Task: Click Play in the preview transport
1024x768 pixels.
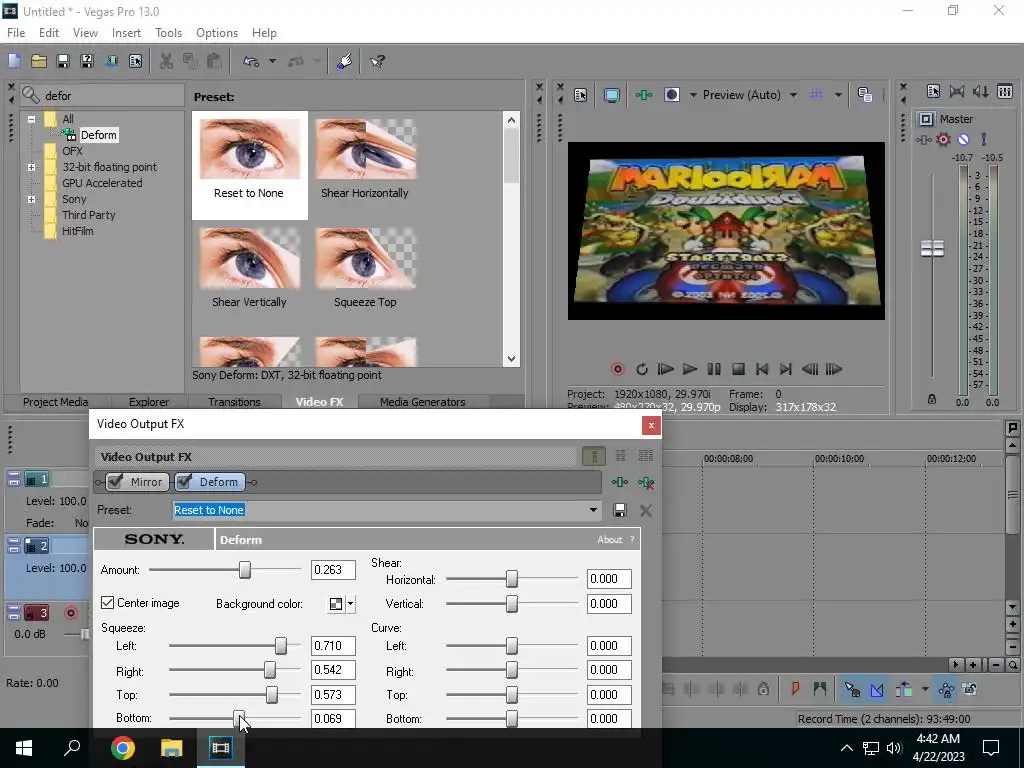Action: 690,369
